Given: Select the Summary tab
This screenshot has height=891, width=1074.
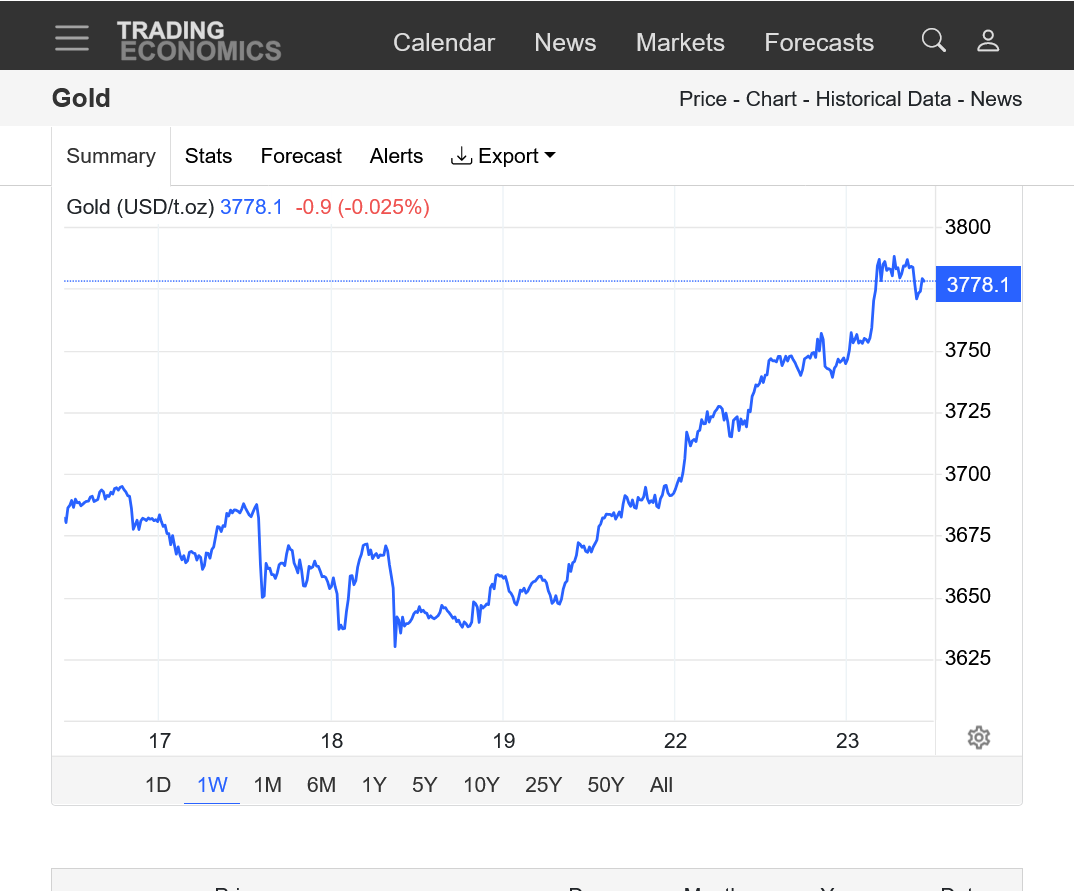Looking at the screenshot, I should (111, 156).
